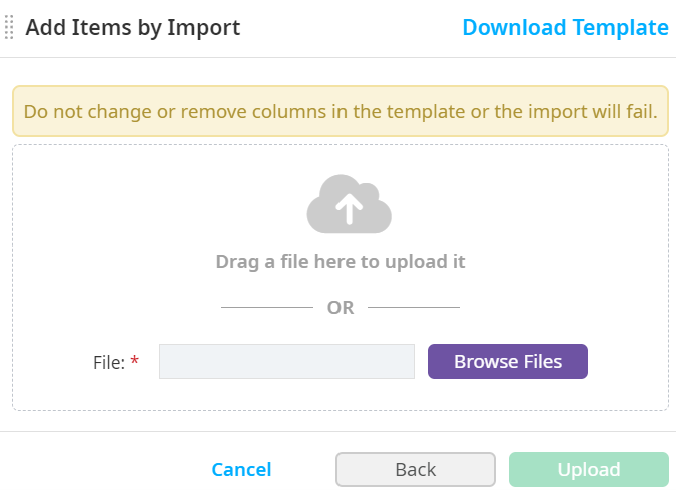676x490 pixels.
Task: Click the horizontal line right of OR
Action: 414,307
